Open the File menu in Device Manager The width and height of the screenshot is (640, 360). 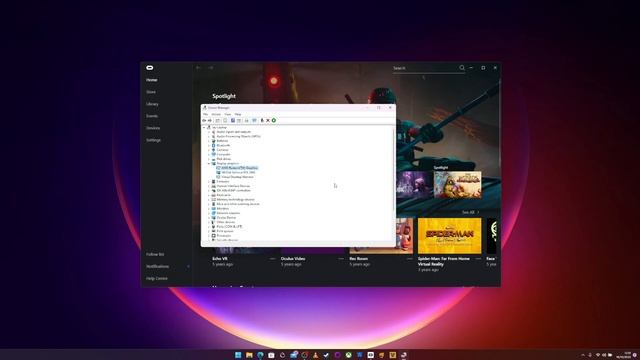point(205,114)
